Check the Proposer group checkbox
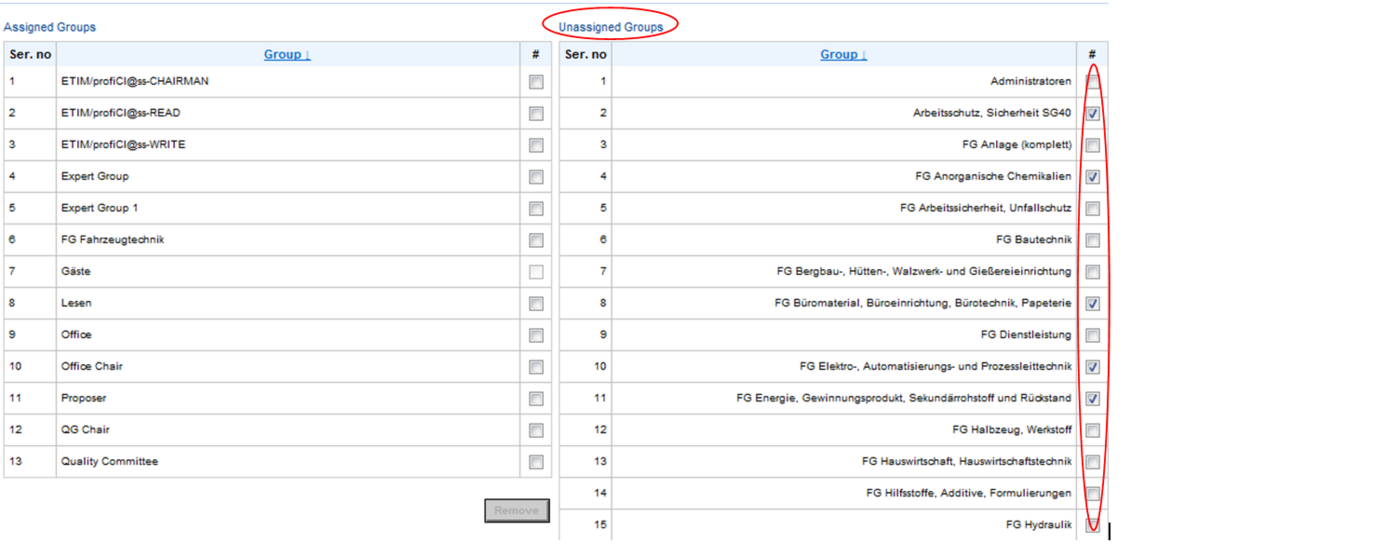The width and height of the screenshot is (1400, 544). point(536,399)
